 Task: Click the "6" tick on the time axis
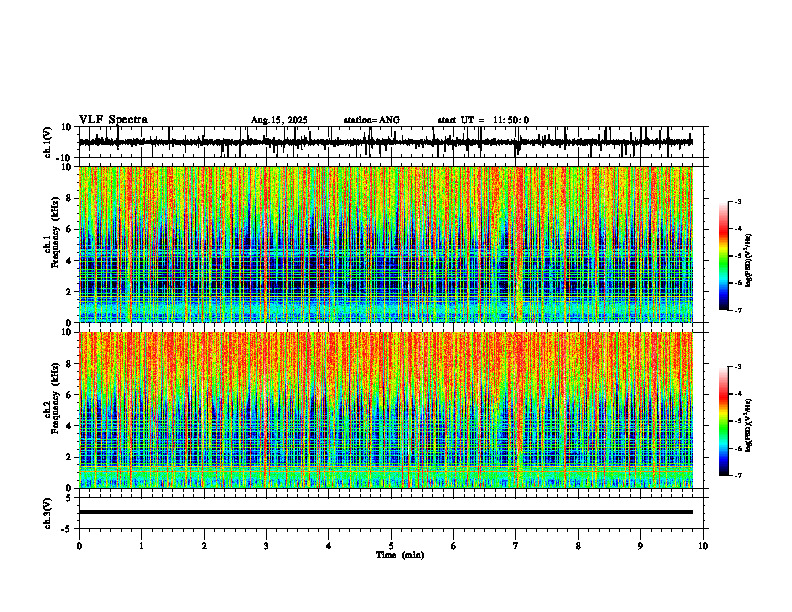coord(454,546)
